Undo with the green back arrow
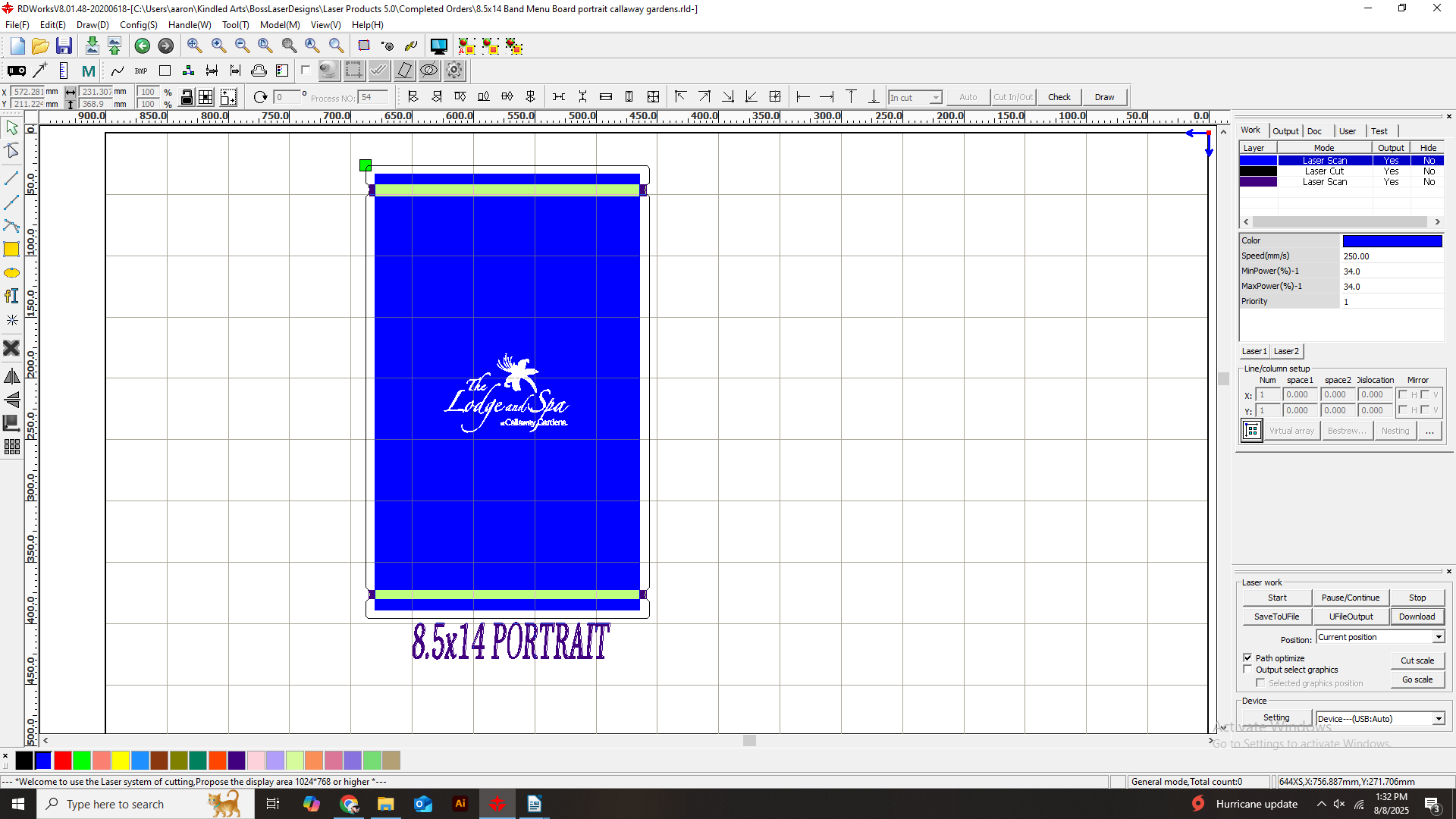Viewport: 1456px width, 819px height. 142,46
